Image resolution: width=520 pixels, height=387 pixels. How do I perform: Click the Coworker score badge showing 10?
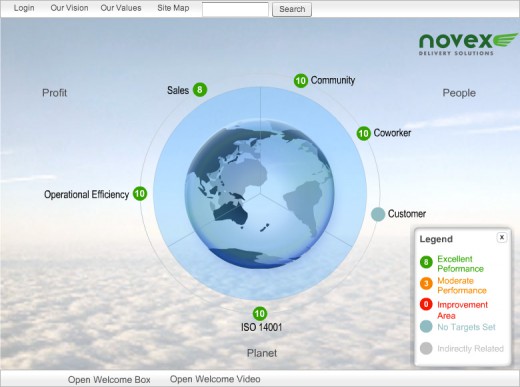pos(364,134)
